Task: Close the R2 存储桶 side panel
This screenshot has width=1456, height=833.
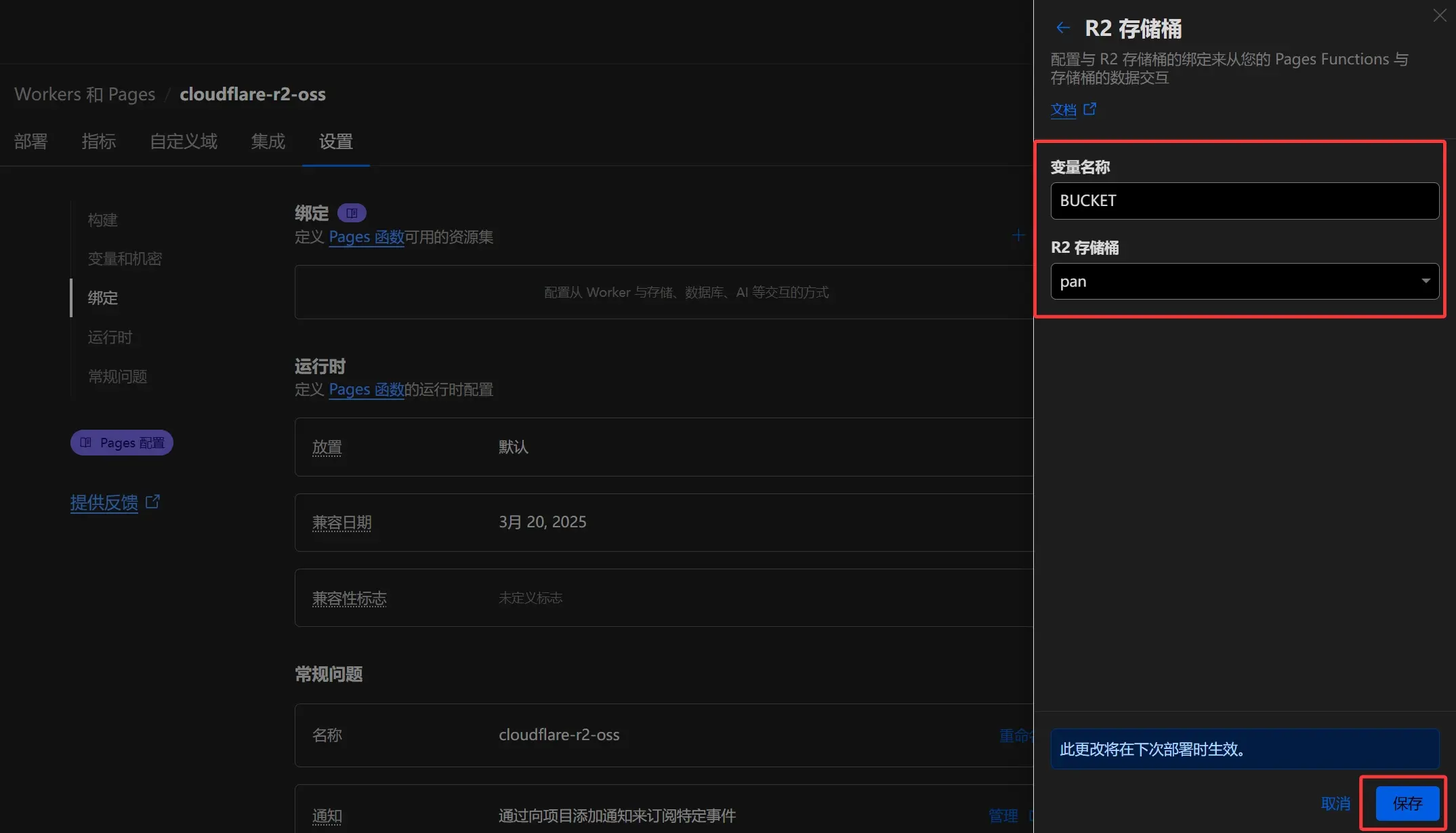Action: pos(1439,15)
